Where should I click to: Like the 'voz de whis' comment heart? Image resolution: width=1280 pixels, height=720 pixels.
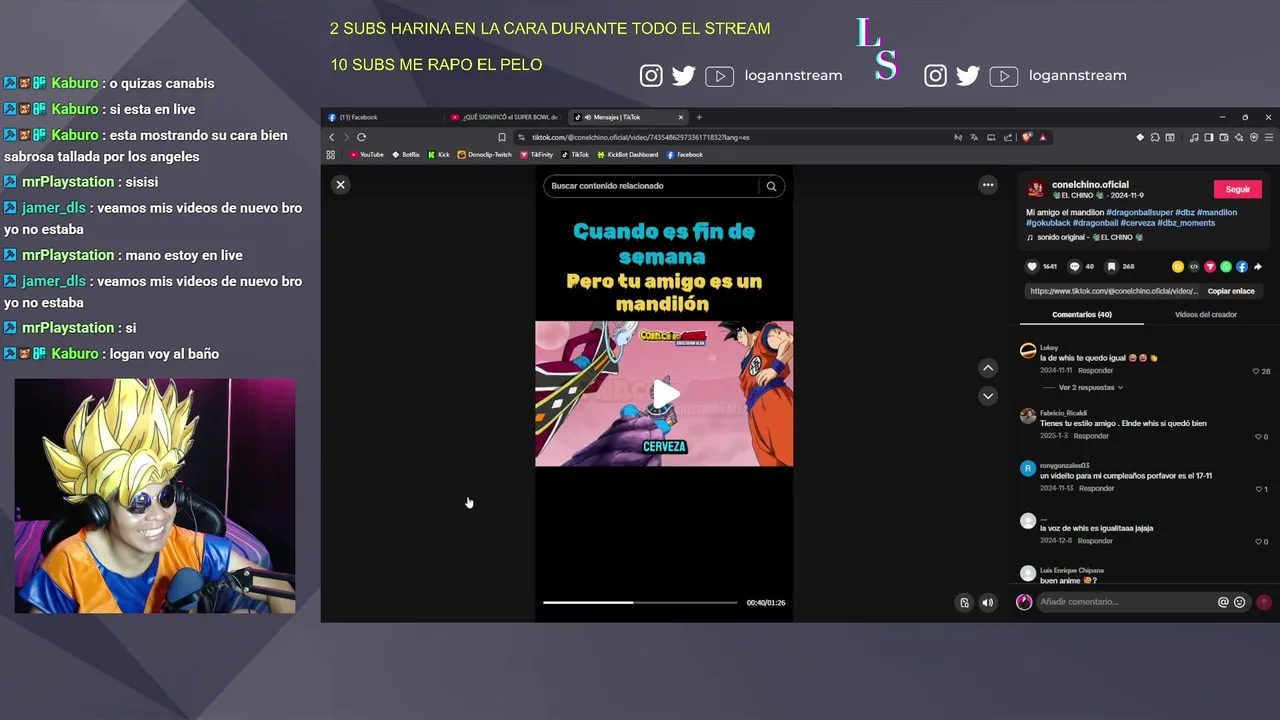pos(1258,542)
